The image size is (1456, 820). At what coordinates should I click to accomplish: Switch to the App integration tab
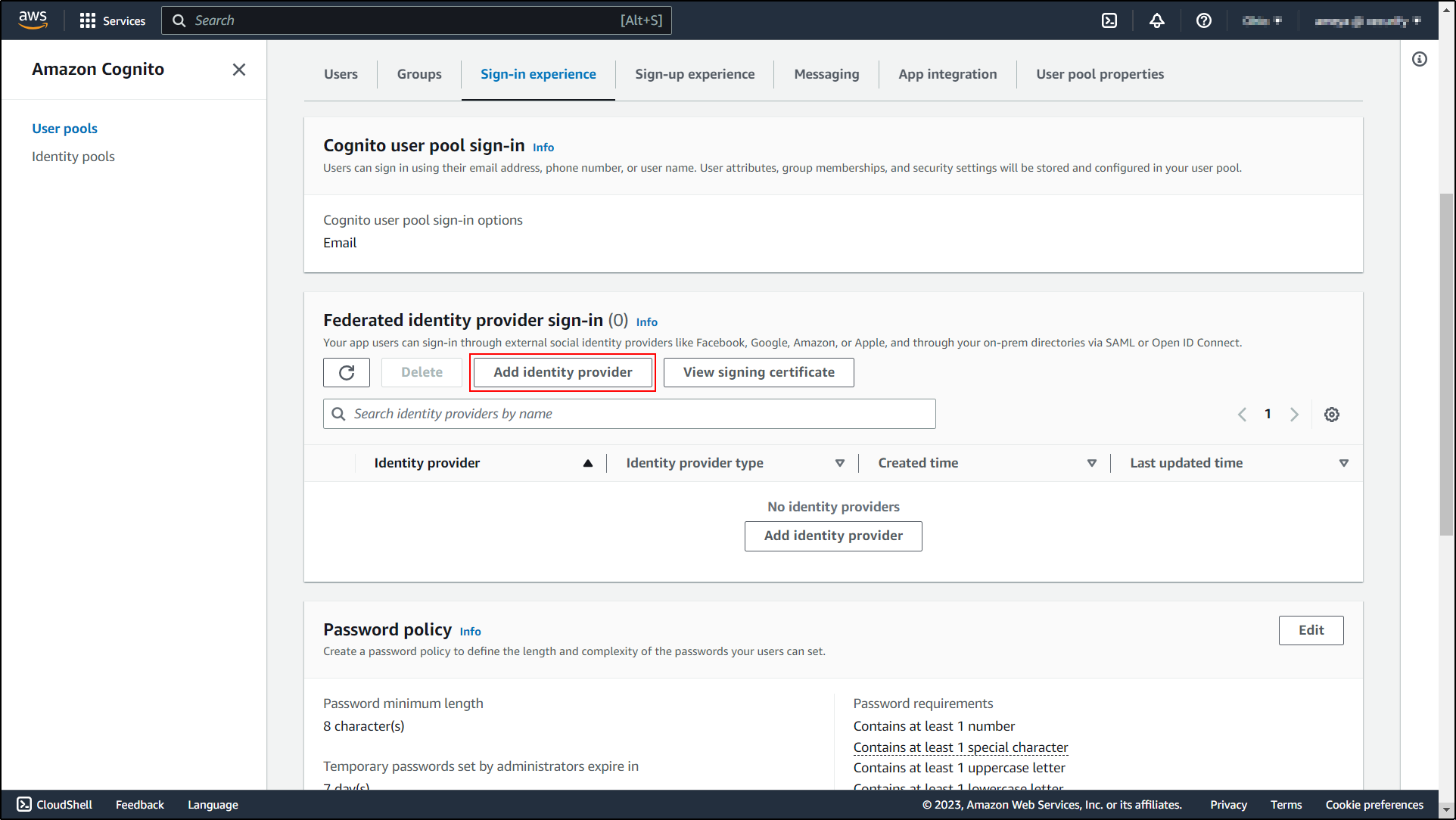point(947,74)
